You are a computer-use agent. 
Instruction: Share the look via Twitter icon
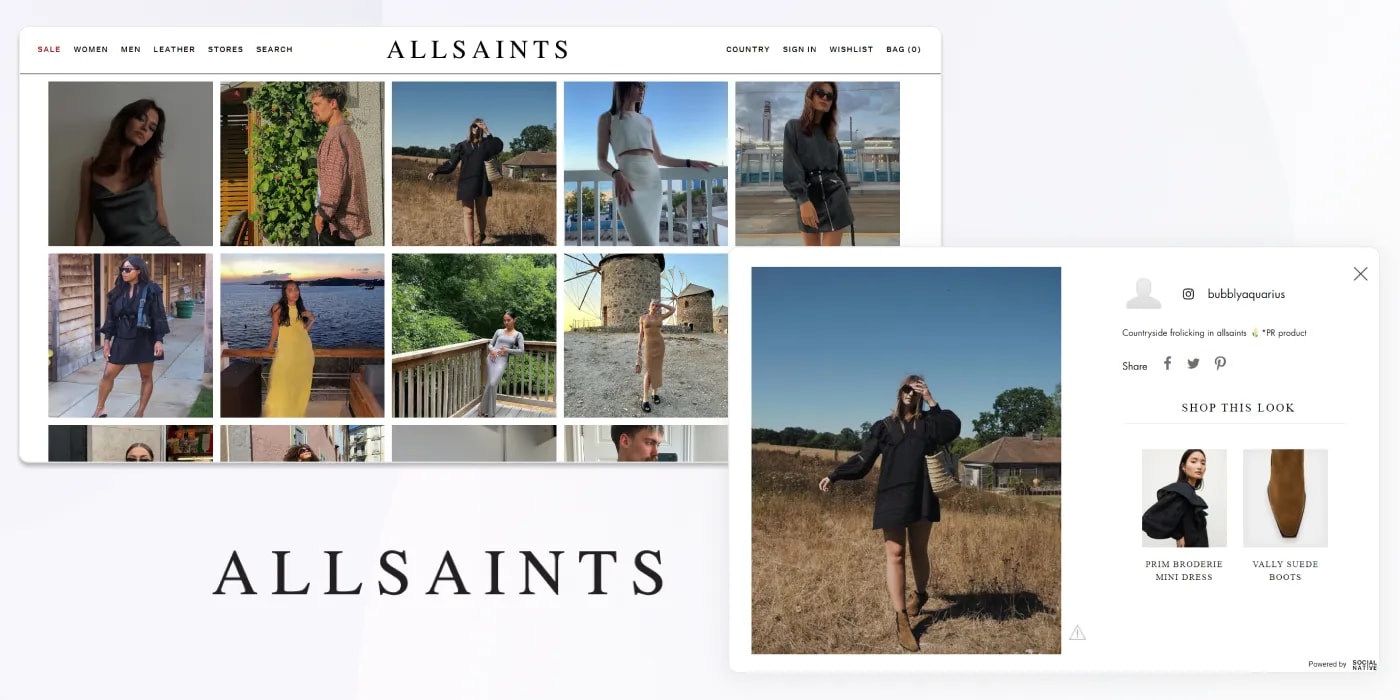(1193, 364)
